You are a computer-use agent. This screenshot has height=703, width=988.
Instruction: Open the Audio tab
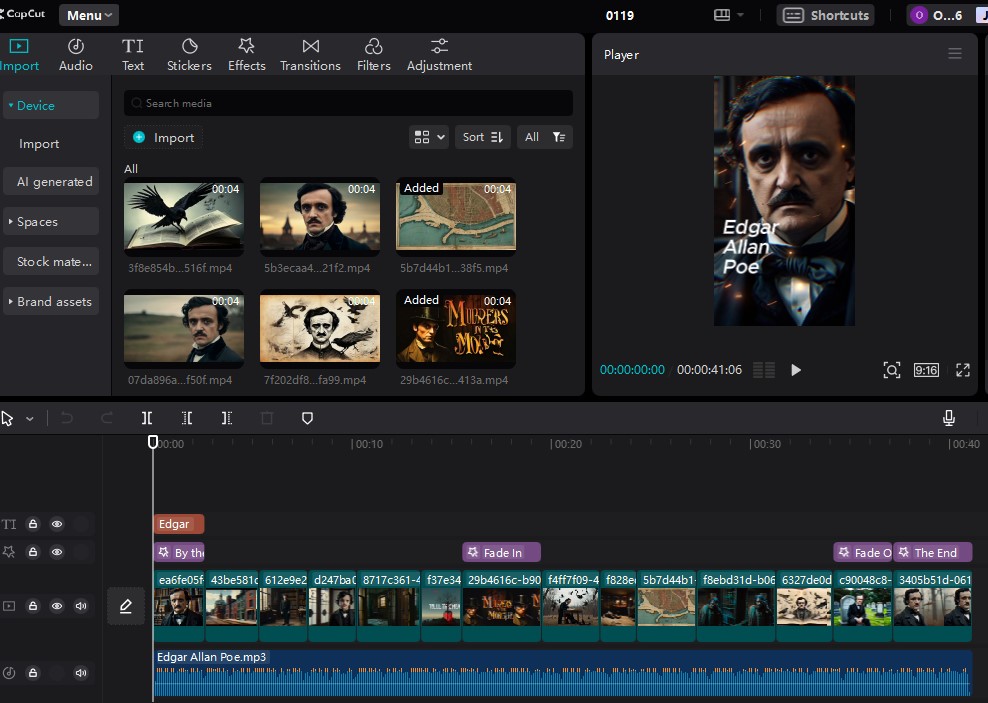pos(76,55)
